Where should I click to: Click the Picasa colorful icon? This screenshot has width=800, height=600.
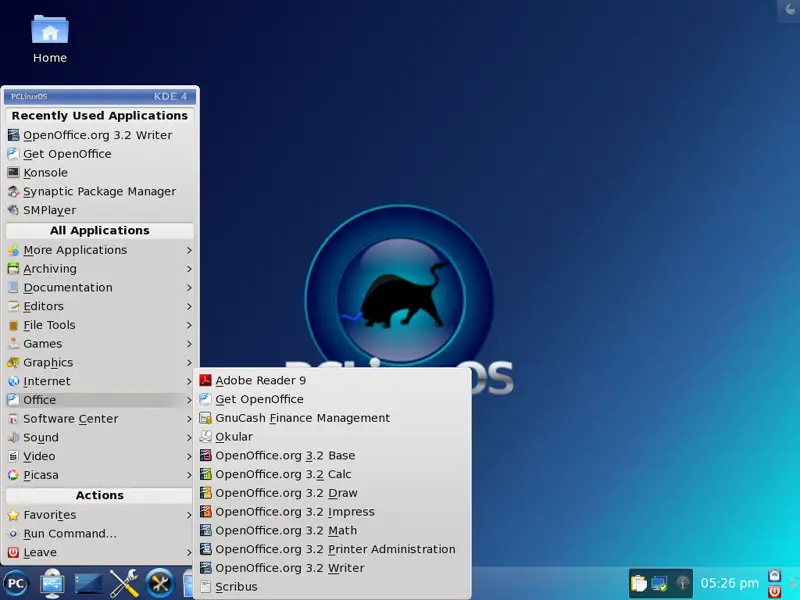point(13,475)
